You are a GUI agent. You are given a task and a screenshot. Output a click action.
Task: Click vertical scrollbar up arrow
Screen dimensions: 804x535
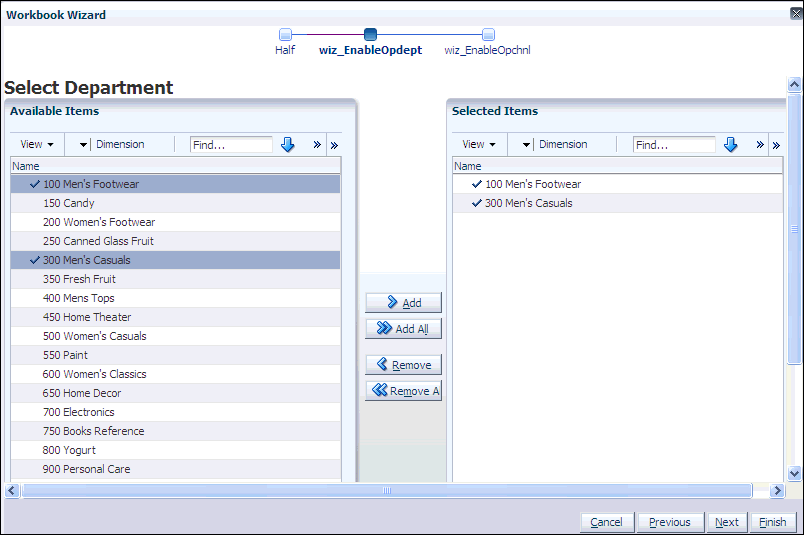tap(794, 84)
